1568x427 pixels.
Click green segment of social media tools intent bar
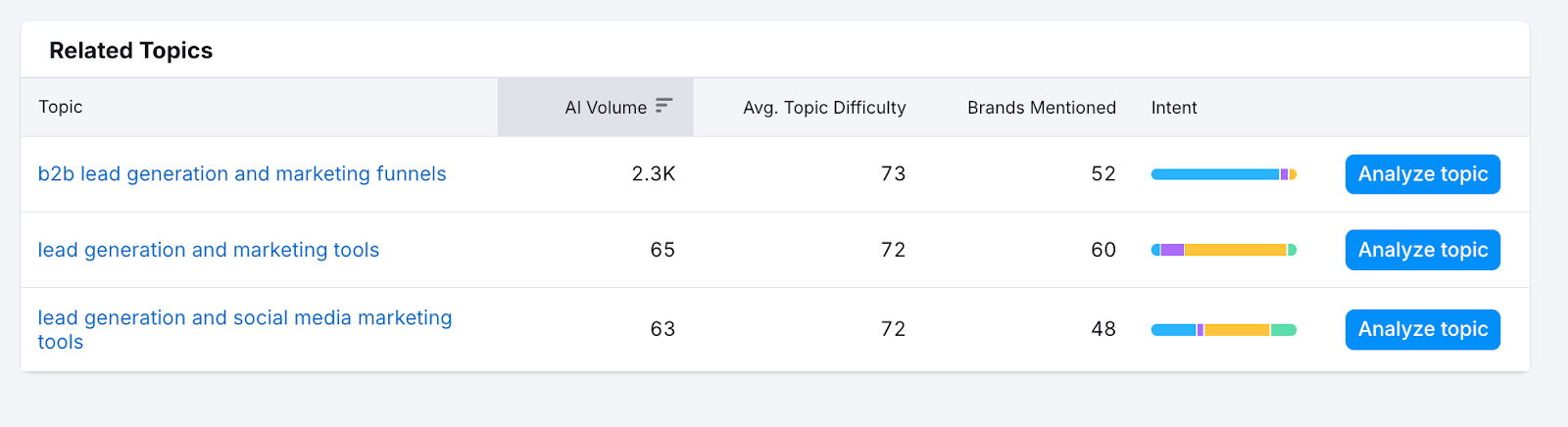[x=1284, y=330]
